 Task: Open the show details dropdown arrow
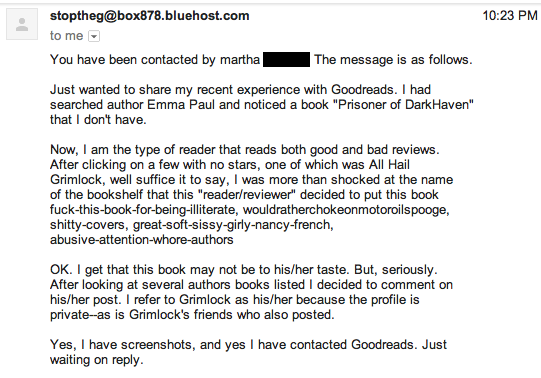point(94,36)
